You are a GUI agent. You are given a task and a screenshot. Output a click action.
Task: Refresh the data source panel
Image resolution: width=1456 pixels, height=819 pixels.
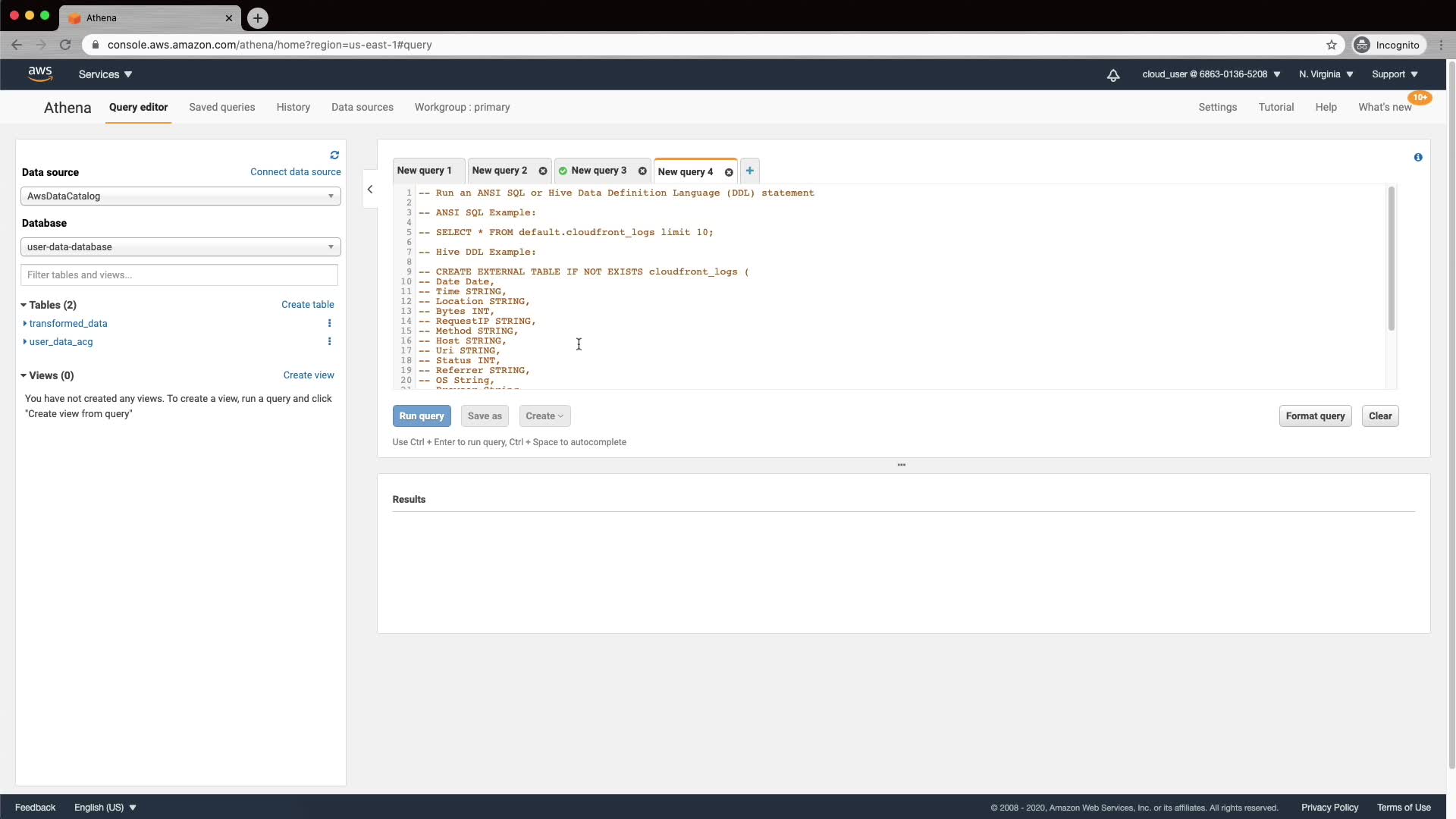(x=334, y=155)
